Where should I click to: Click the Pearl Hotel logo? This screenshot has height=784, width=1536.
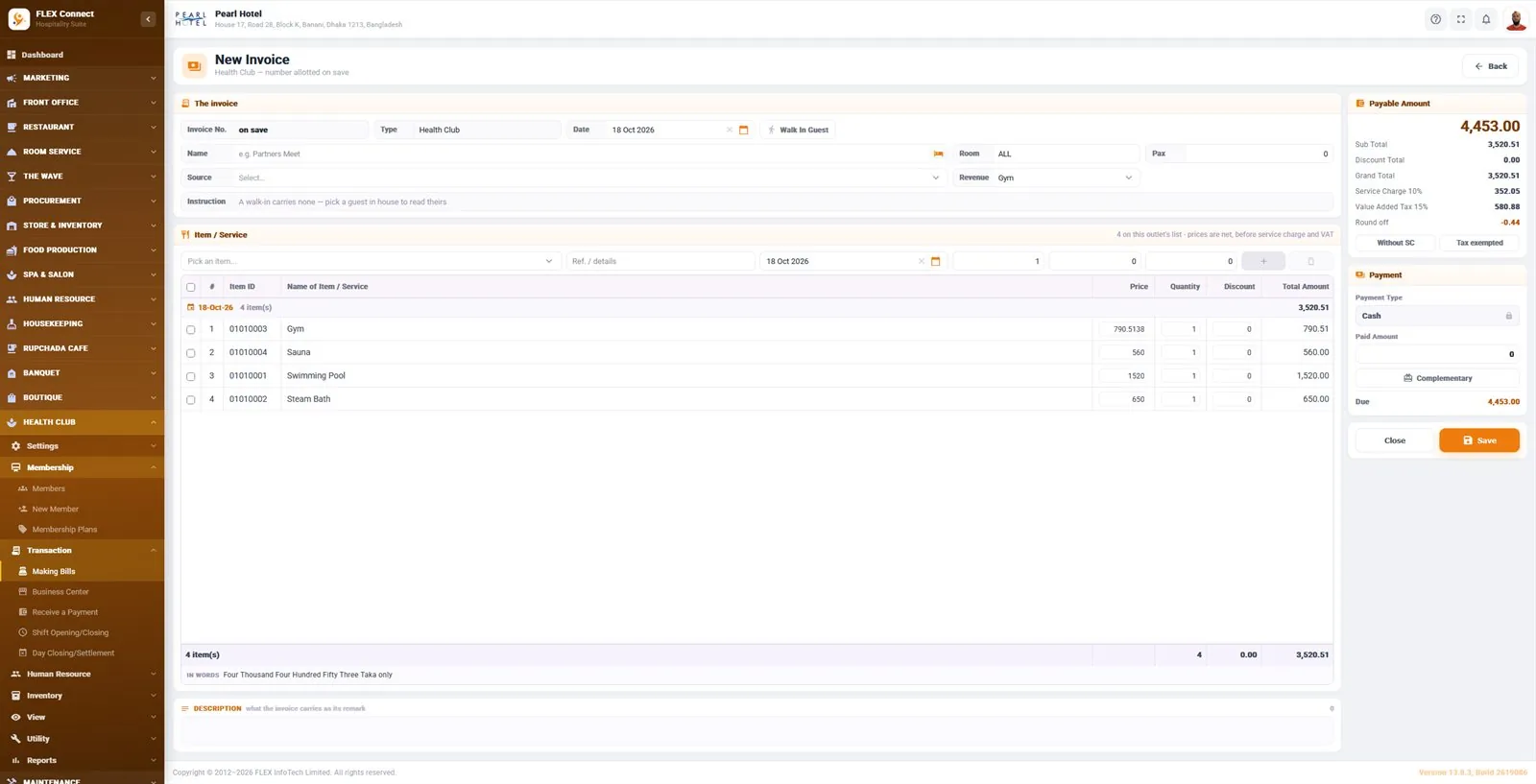[x=191, y=19]
